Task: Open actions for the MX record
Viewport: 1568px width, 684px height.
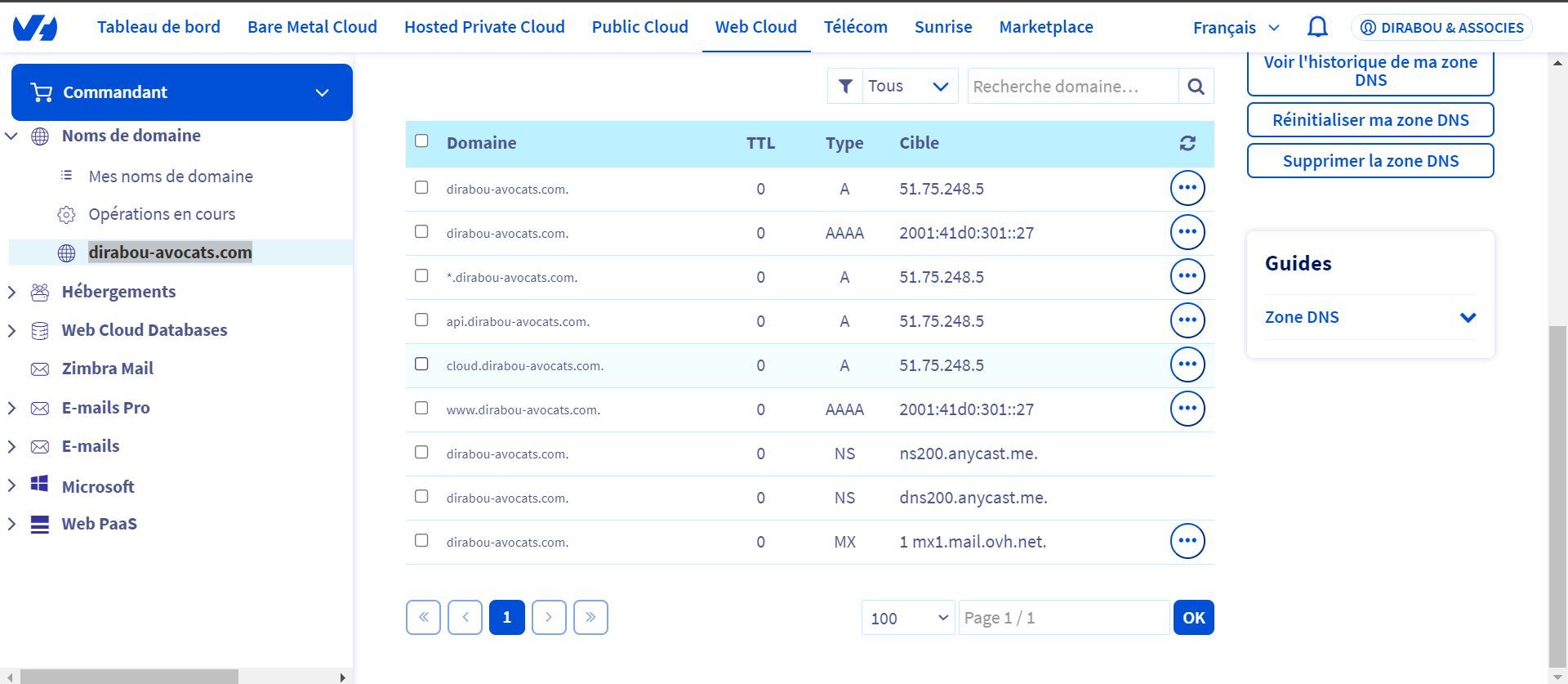Action: pyautogui.click(x=1187, y=541)
